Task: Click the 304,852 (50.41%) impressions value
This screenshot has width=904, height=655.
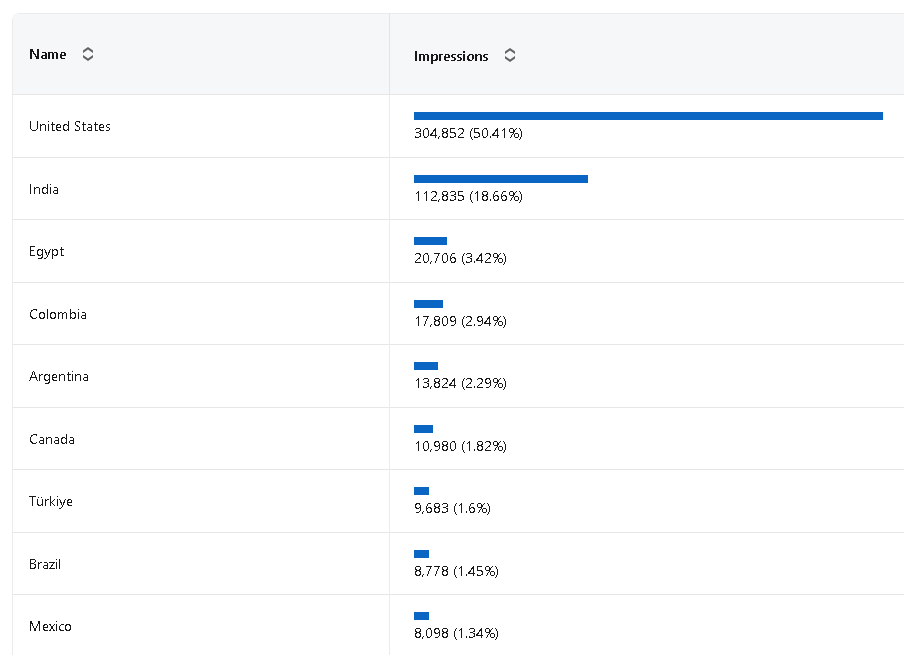Action: click(x=468, y=134)
